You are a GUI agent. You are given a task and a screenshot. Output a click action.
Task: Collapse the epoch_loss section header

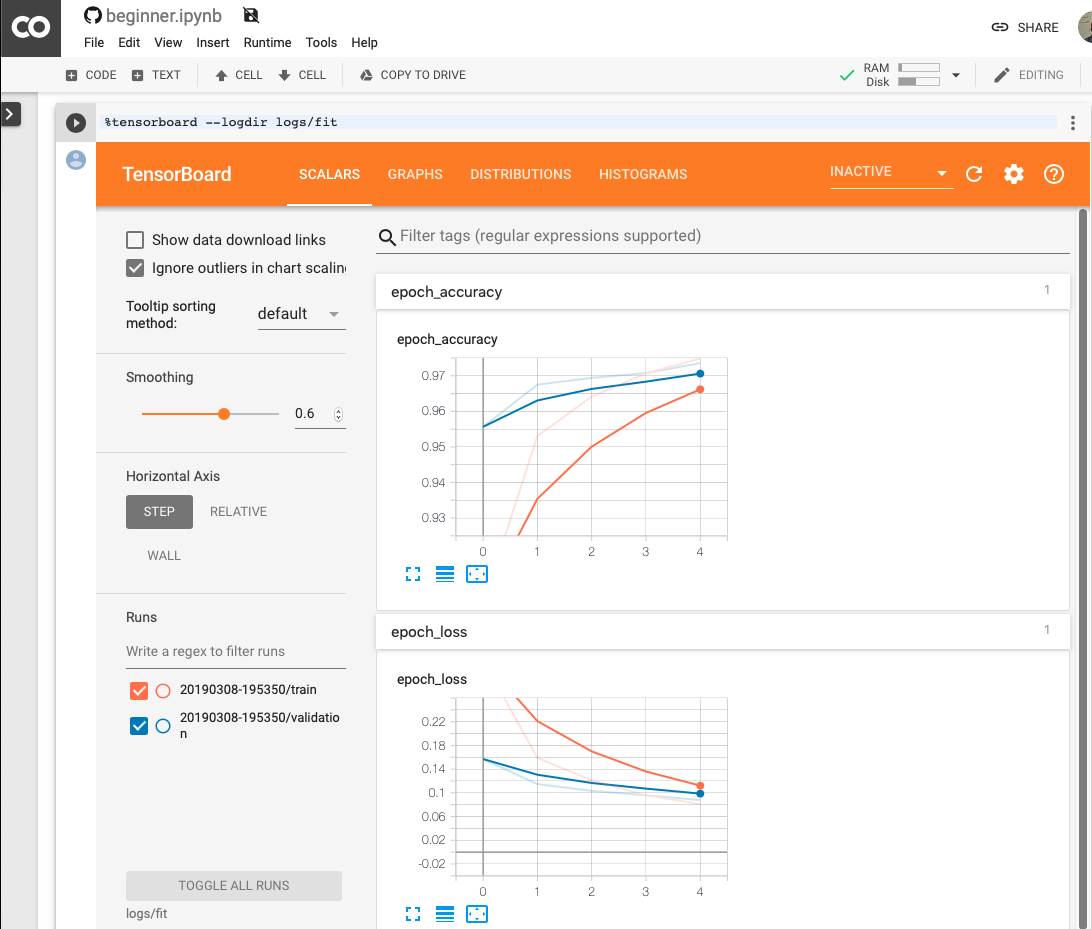click(x=722, y=632)
